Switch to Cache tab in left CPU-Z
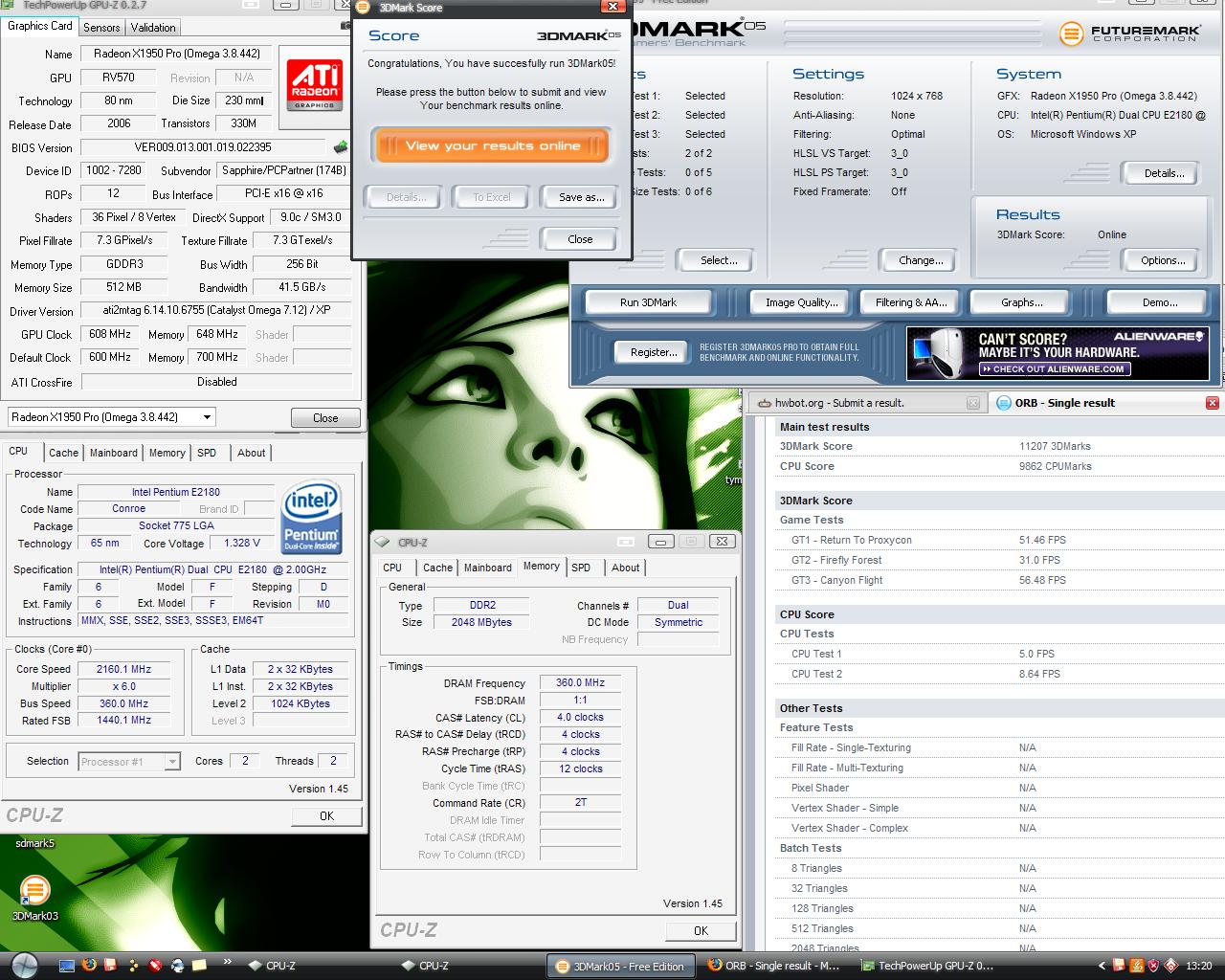This screenshot has height=980, width=1225. coord(64,453)
